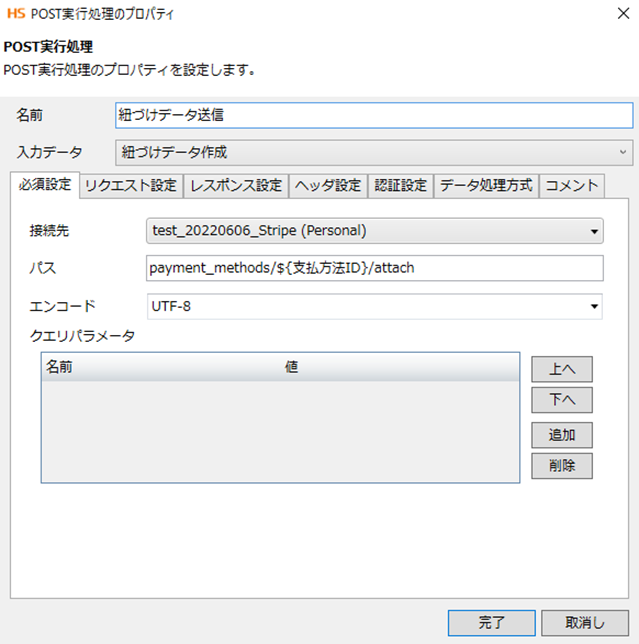Open the 入力データ dropdown
Viewport: 639px width, 644px height.
point(373,153)
